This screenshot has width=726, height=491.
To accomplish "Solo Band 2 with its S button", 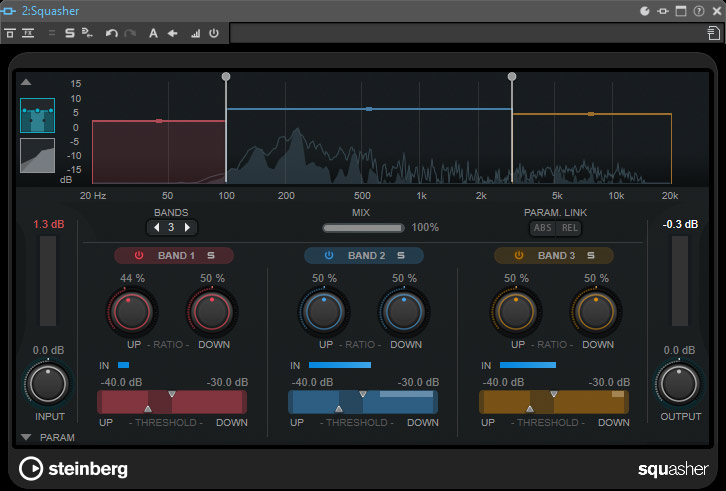I will pyautogui.click(x=400, y=255).
